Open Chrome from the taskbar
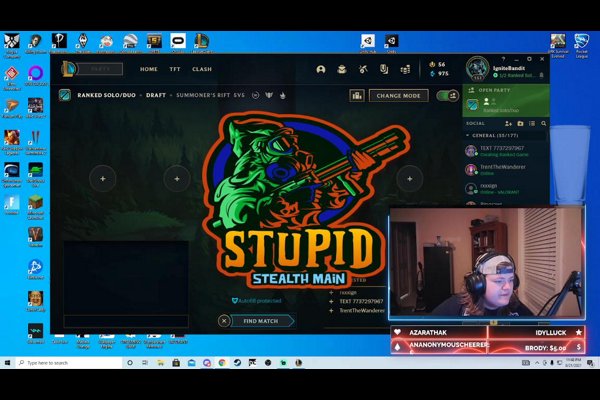This screenshot has height=400, width=600. (x=222, y=362)
